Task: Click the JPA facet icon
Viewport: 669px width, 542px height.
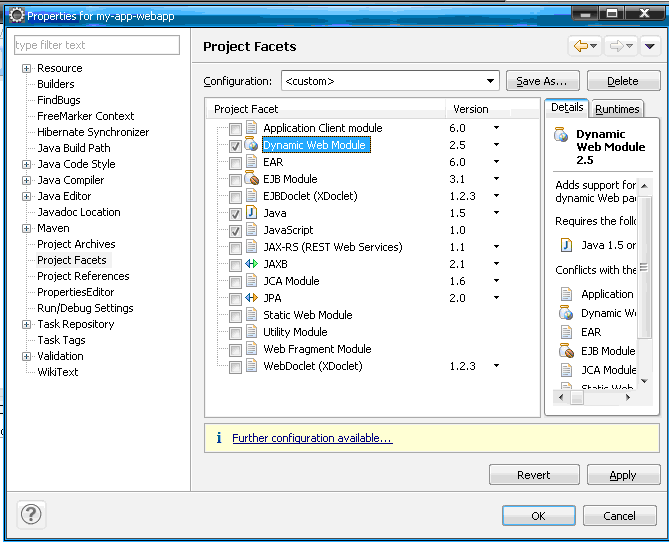Action: coord(251,297)
